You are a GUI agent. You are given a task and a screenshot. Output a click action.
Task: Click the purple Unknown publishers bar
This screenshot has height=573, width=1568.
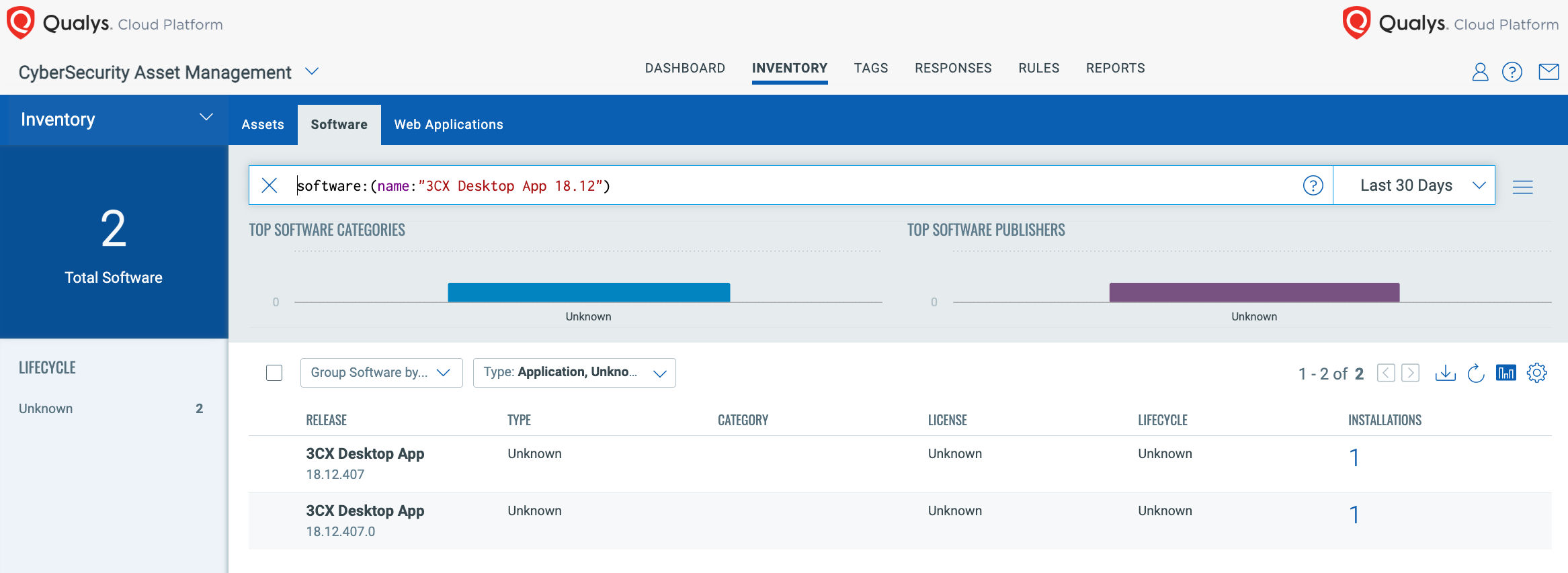point(1254,292)
